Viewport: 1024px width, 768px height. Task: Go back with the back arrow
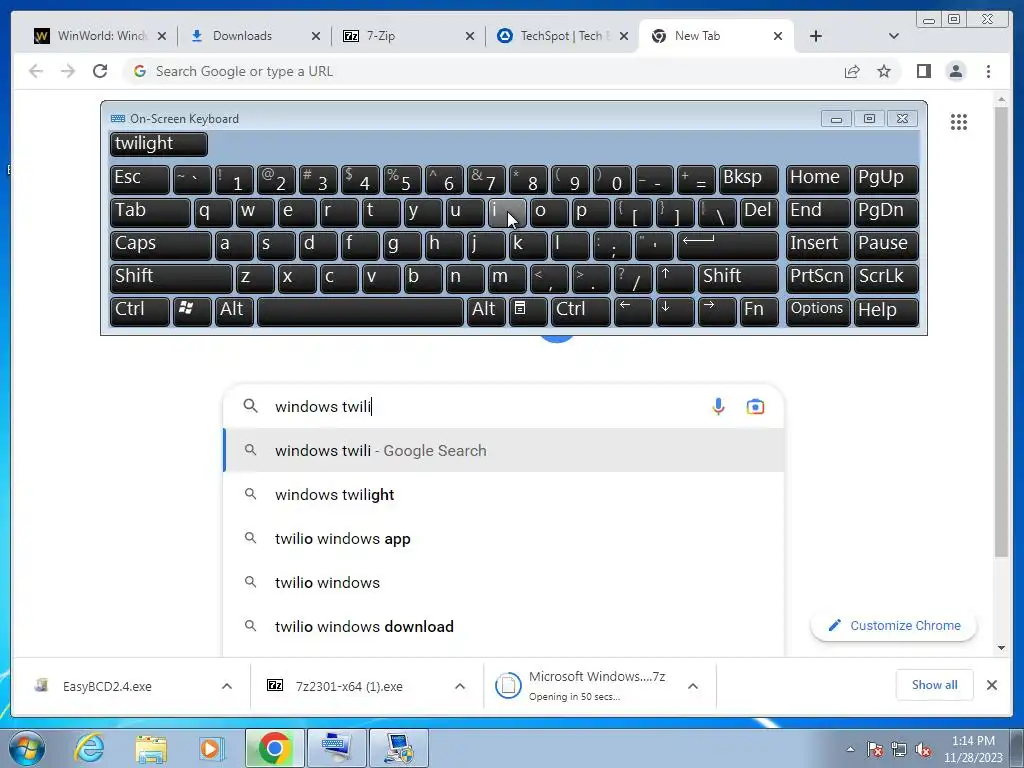point(36,71)
